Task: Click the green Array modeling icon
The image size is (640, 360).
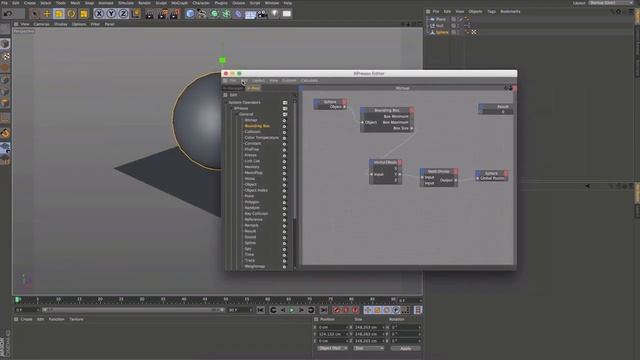Action: [226, 14]
